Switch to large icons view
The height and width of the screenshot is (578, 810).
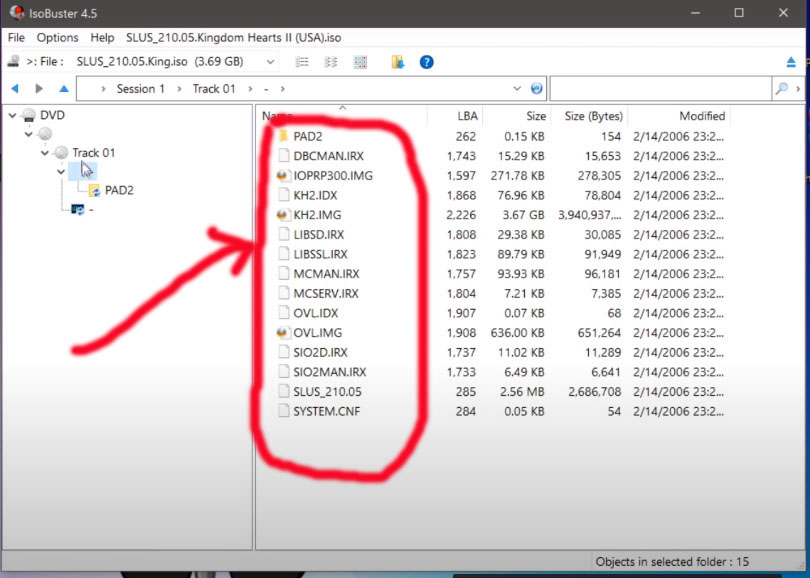(x=360, y=62)
